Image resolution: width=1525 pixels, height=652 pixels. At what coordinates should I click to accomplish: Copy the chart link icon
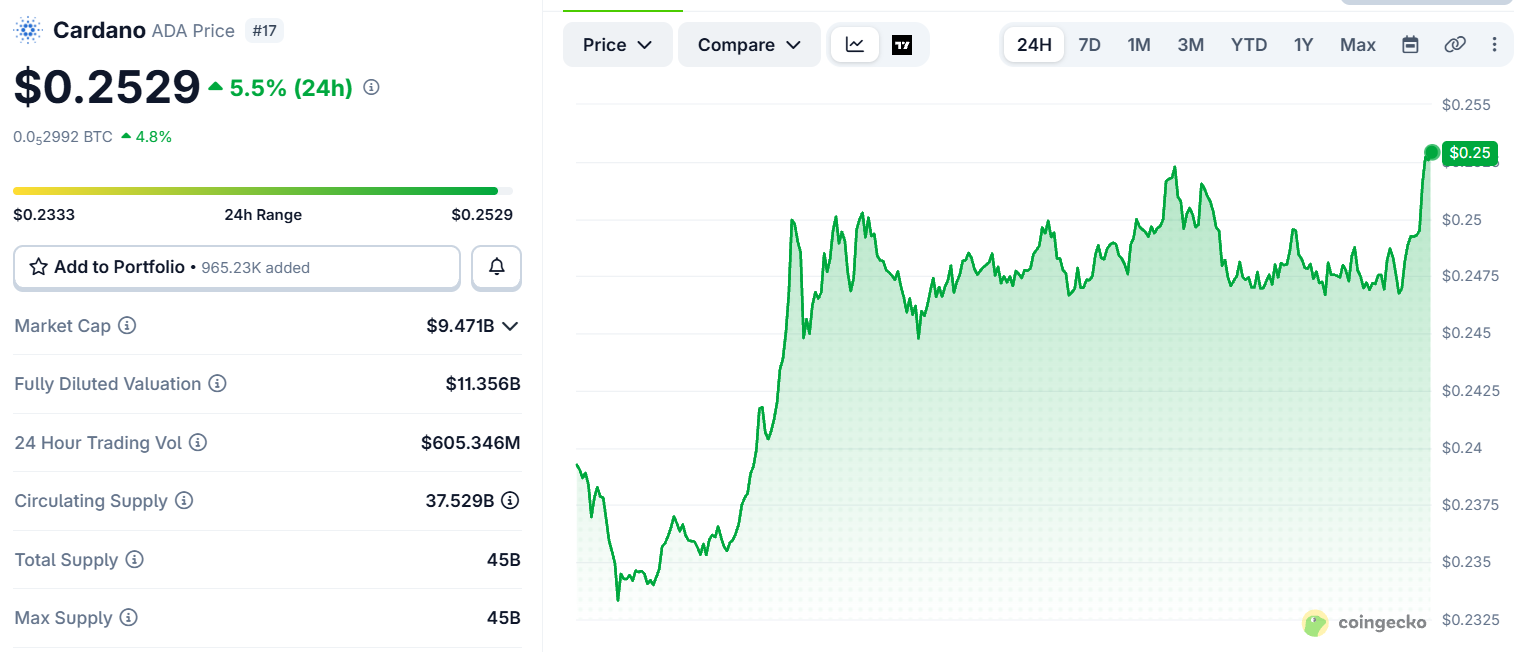1455,45
